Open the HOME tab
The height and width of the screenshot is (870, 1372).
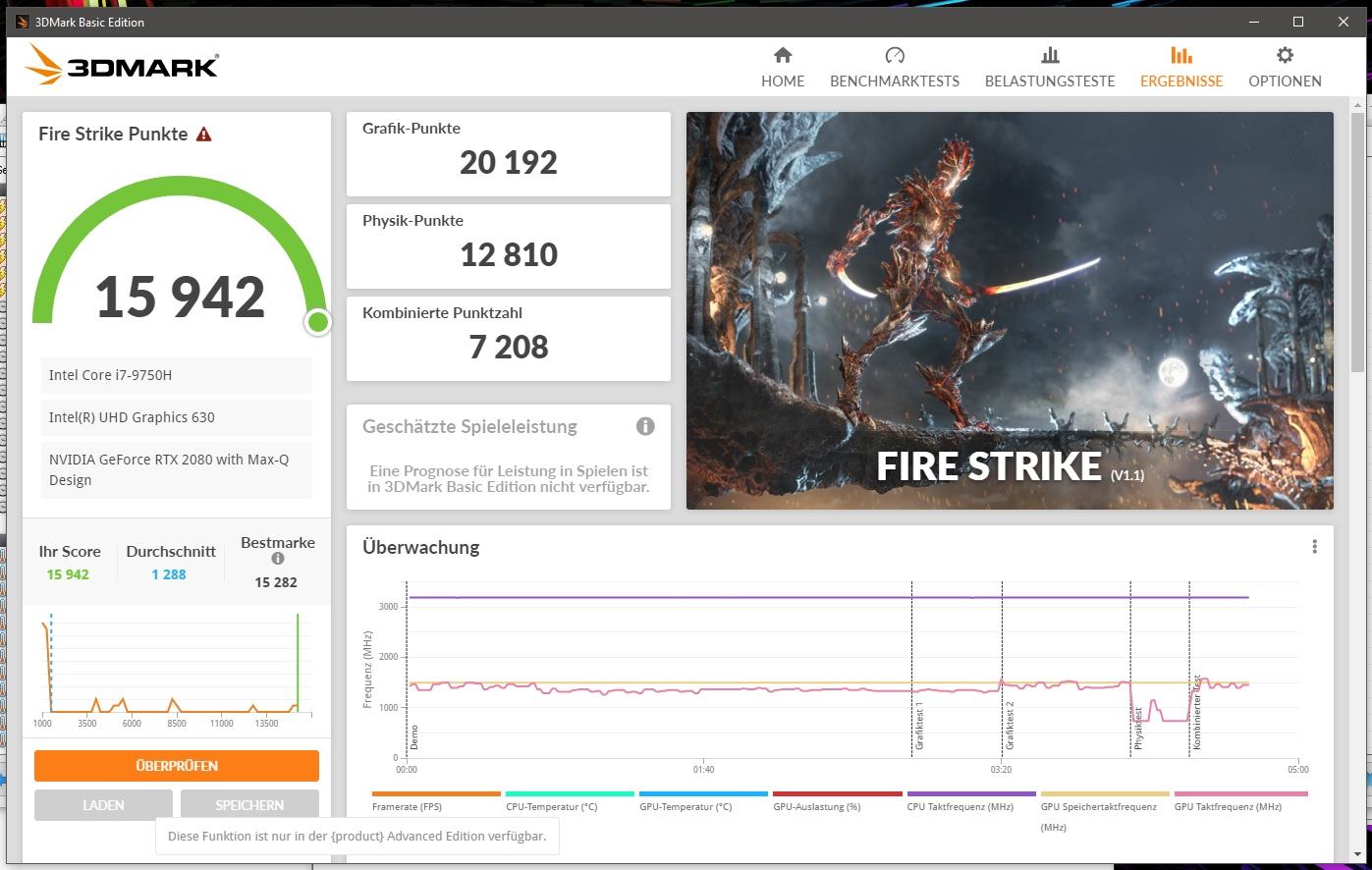click(x=782, y=68)
